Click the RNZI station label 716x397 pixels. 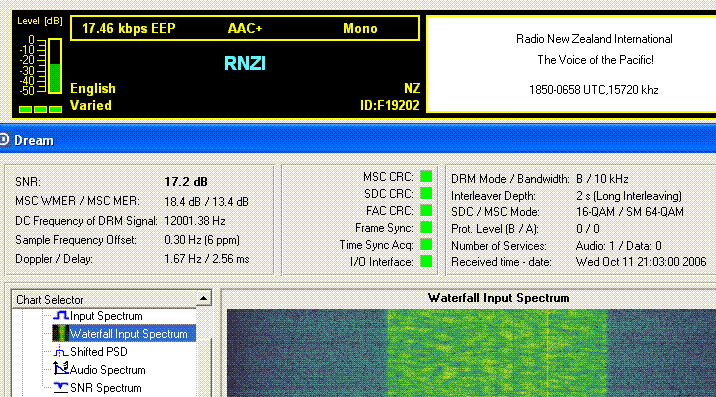245,64
